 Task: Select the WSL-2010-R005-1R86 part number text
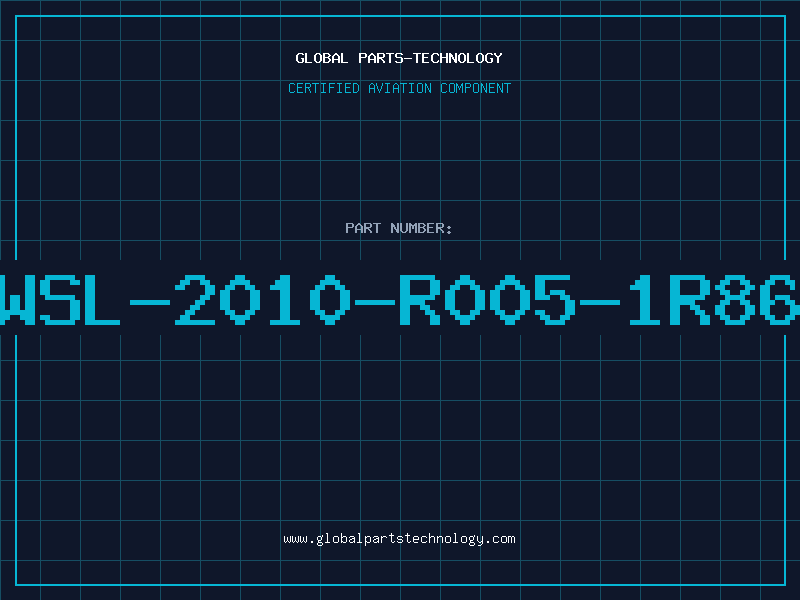(400, 300)
